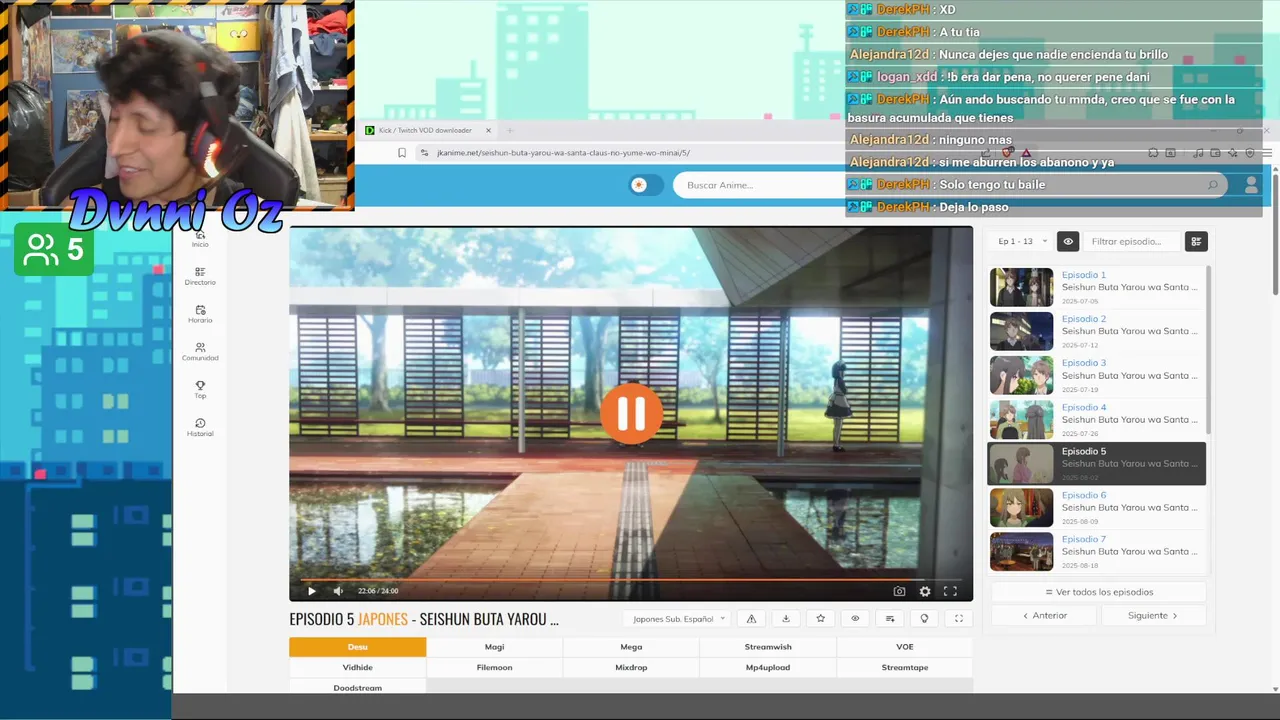Open the Japones Sub. Español language dropdown
The image size is (1280, 720).
click(x=679, y=619)
